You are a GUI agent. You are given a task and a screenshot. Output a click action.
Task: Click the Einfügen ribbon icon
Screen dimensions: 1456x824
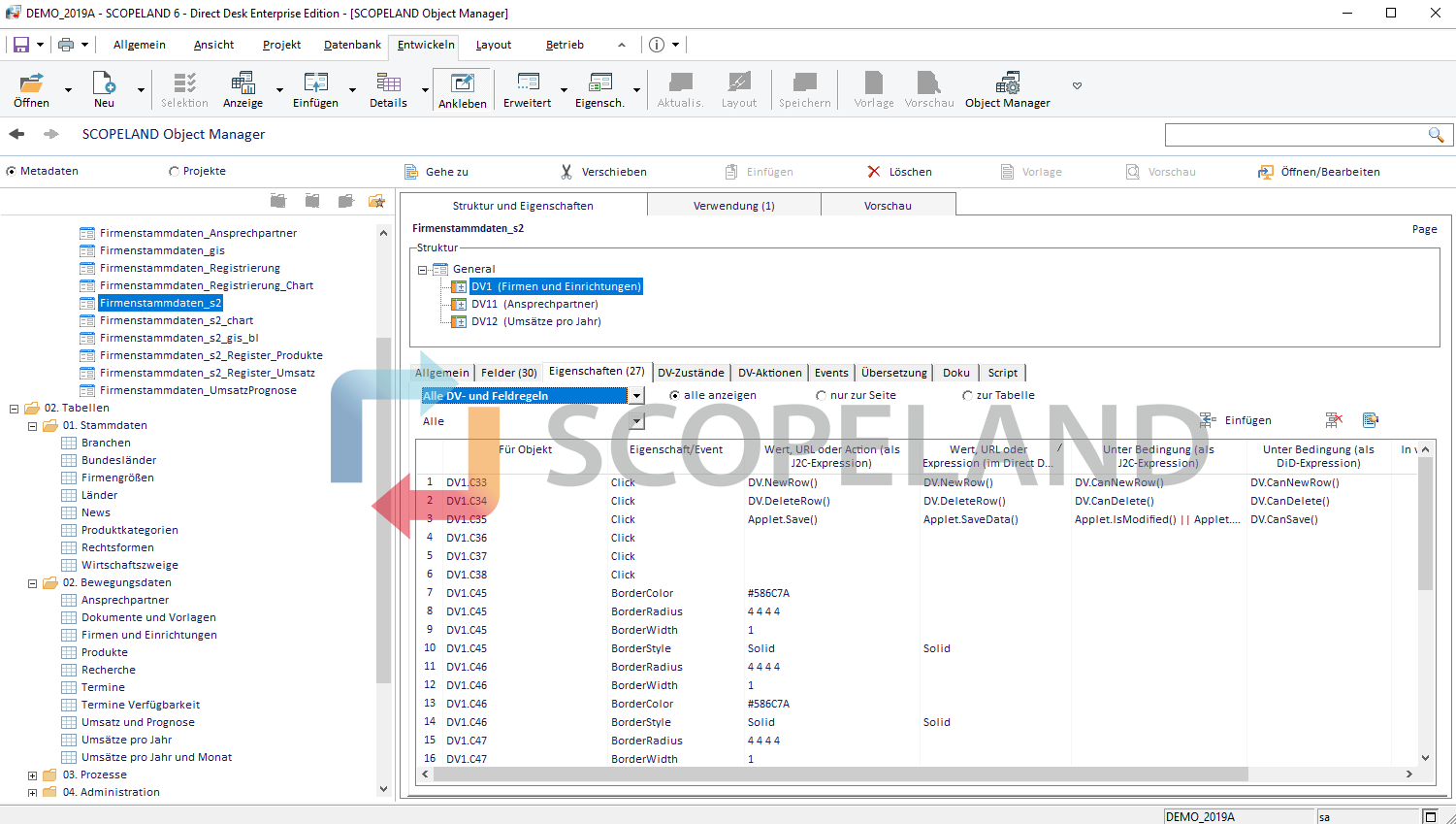coord(315,82)
